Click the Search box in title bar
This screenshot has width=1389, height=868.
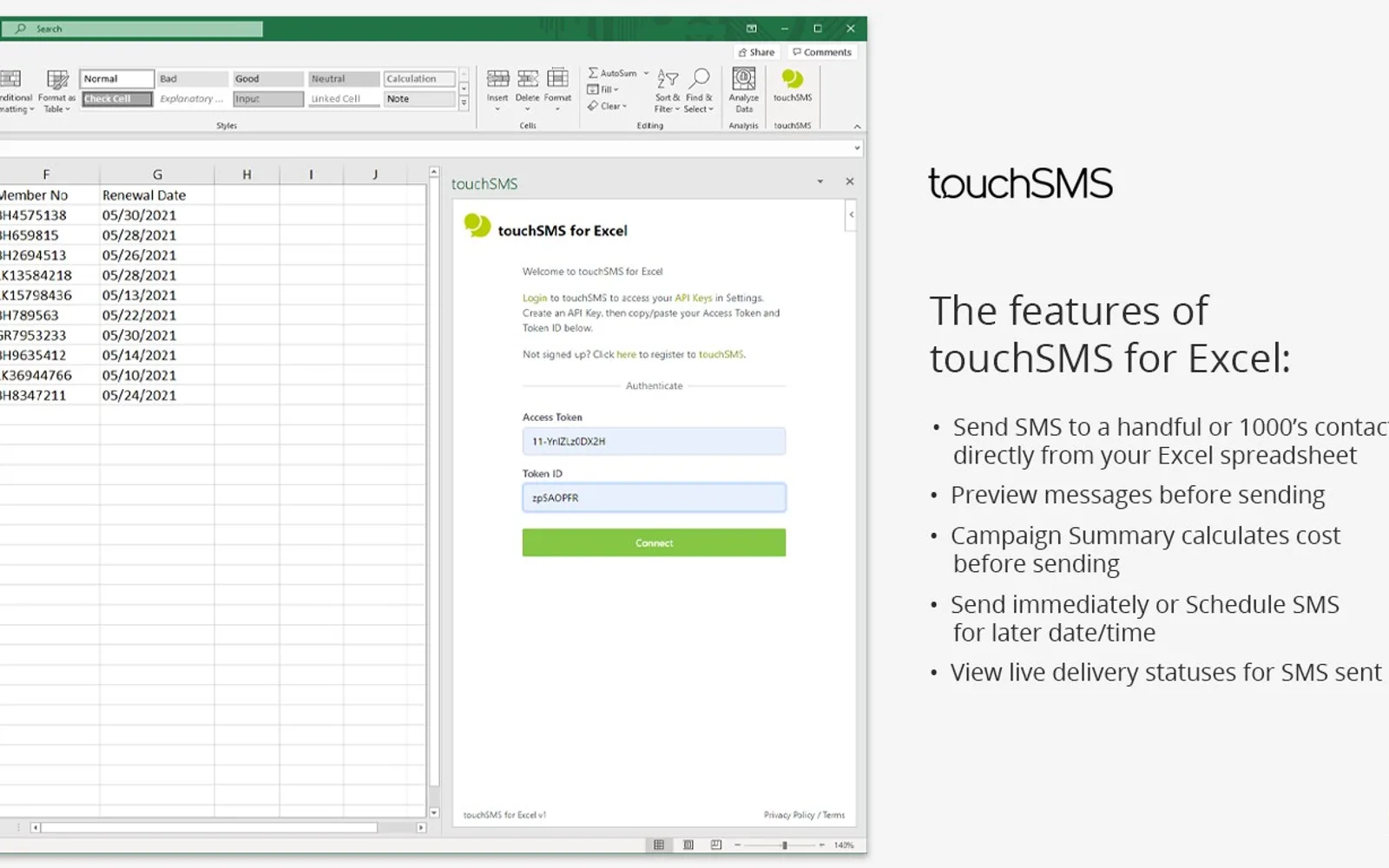[132, 29]
